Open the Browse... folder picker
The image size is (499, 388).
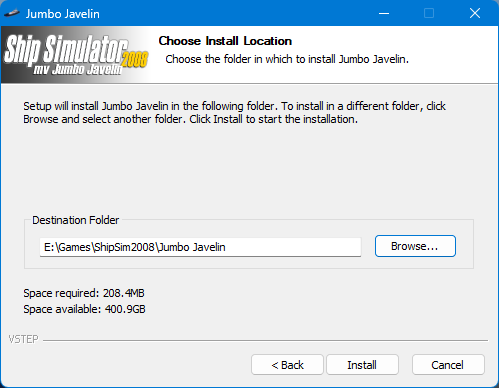[x=415, y=246]
